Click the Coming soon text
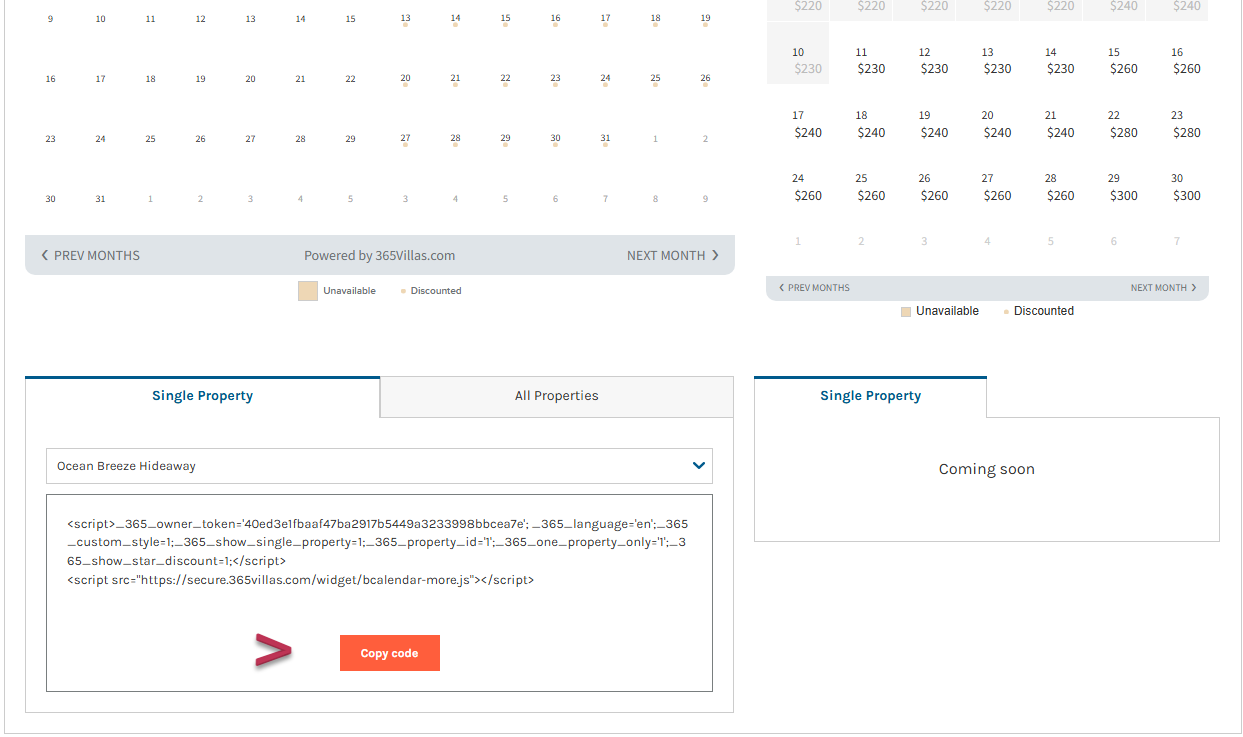Viewport: 1243px width, 737px height. tap(986, 469)
